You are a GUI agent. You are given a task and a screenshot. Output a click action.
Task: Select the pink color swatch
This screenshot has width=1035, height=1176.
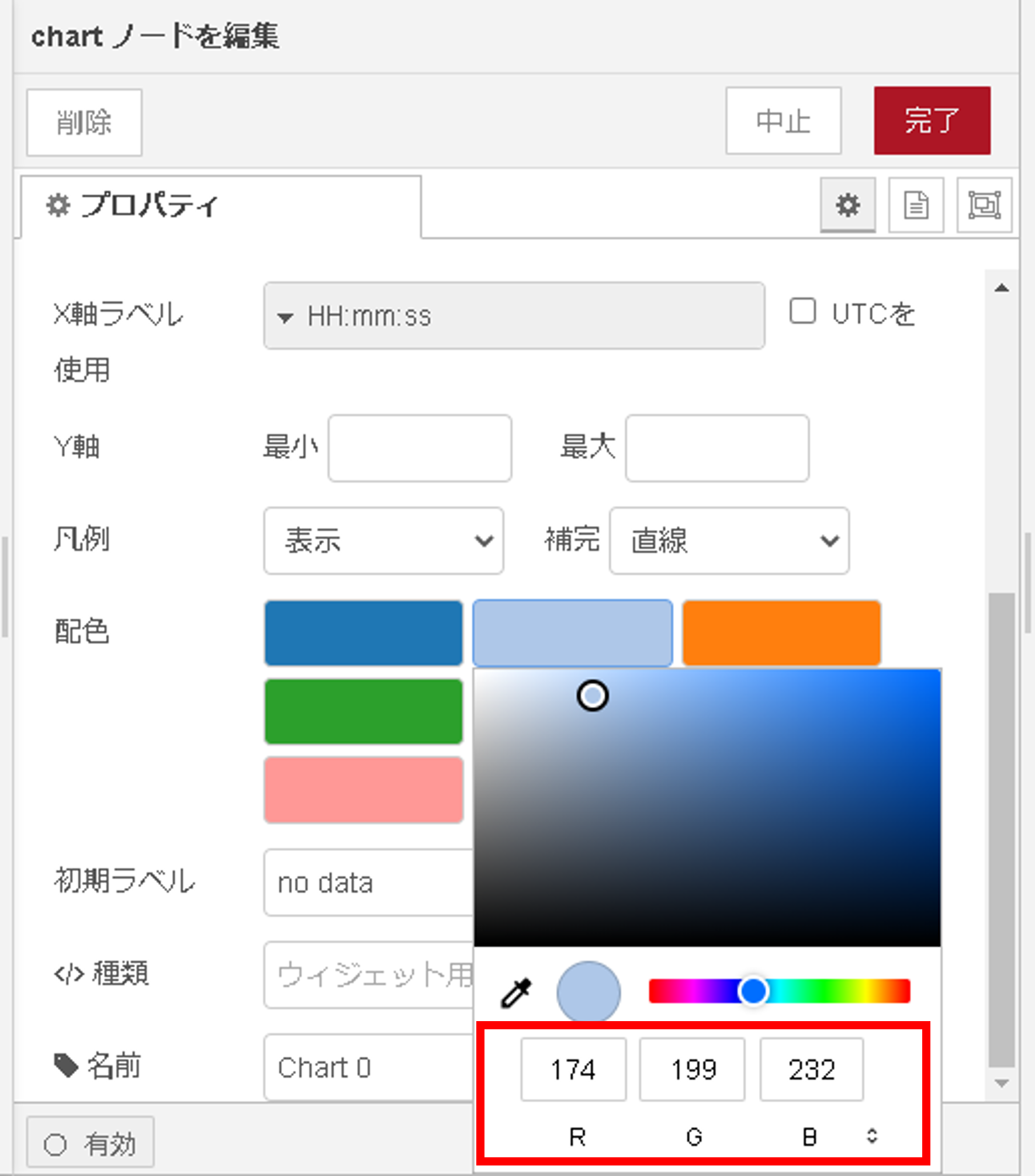tap(364, 790)
